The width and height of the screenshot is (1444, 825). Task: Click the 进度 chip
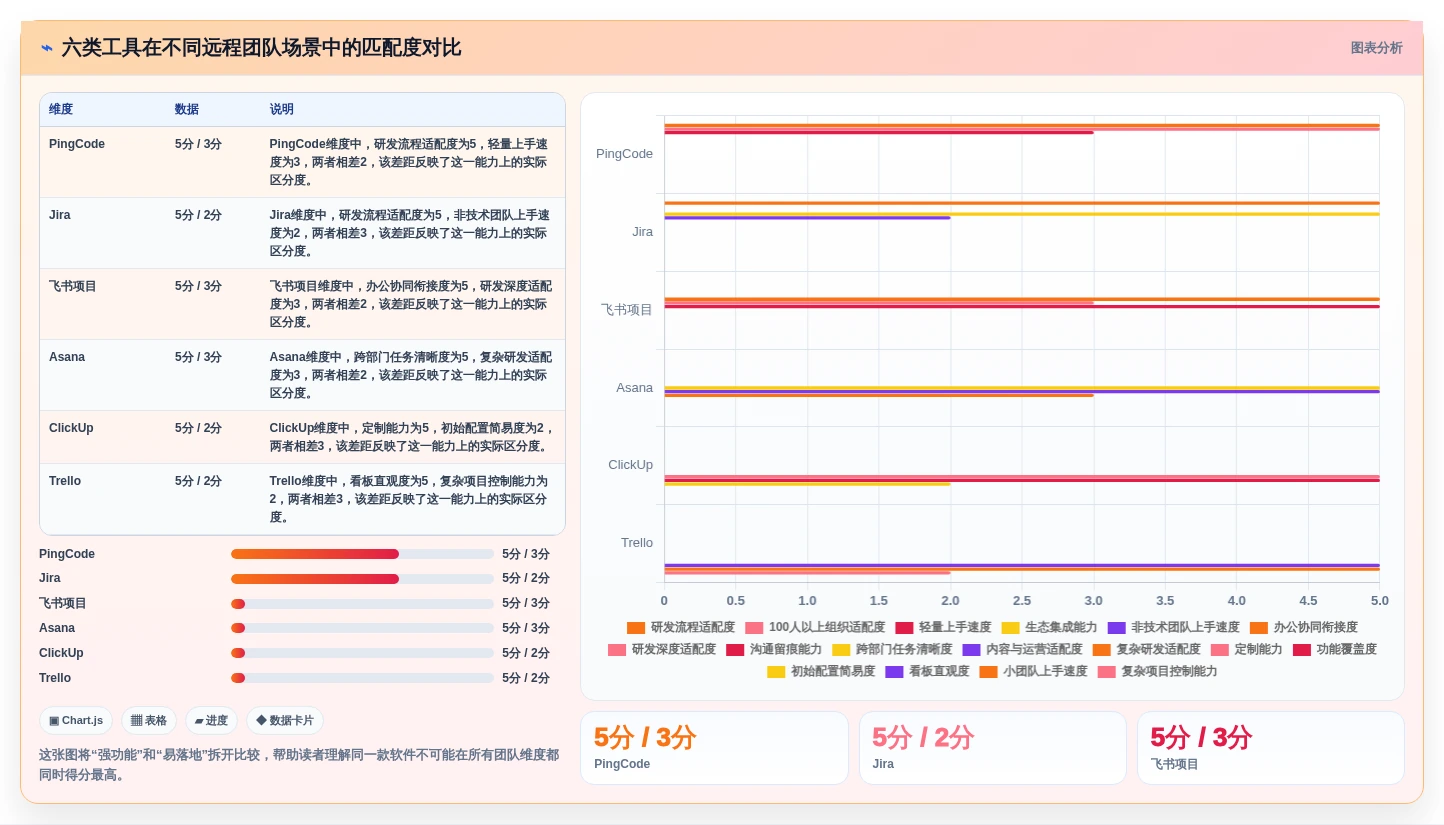(x=211, y=720)
